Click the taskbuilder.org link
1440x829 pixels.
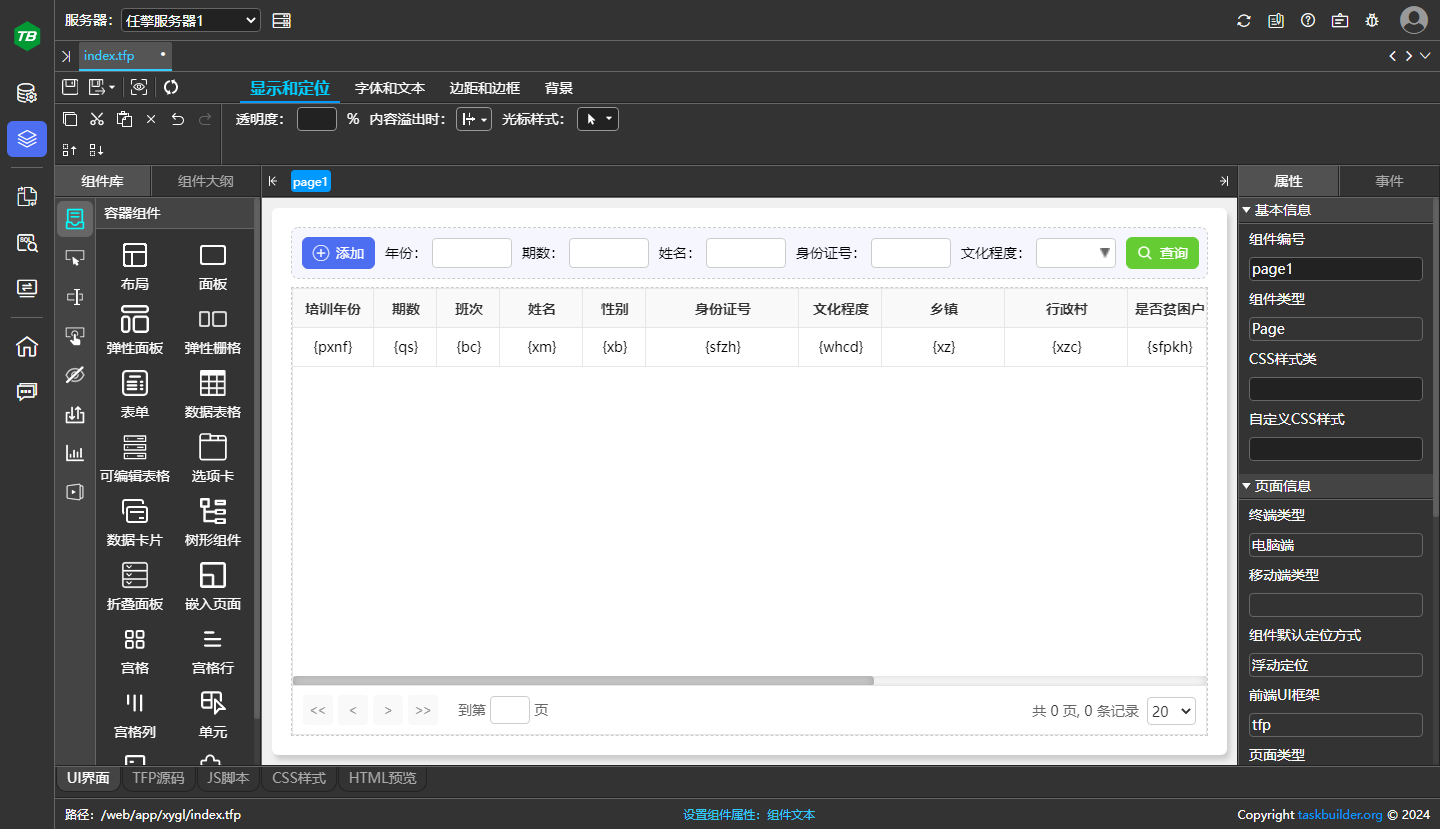pos(1340,815)
